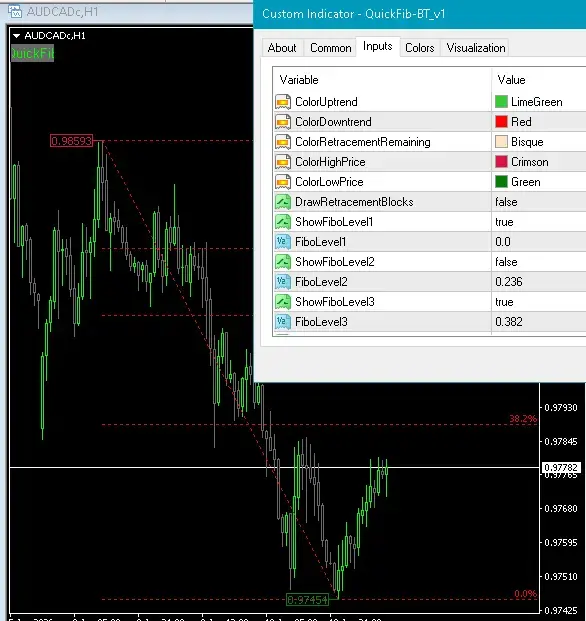Open the ColorRetracementRemaining Bisque value dropdown
Viewport: 586px width, 621px height.
pos(538,142)
